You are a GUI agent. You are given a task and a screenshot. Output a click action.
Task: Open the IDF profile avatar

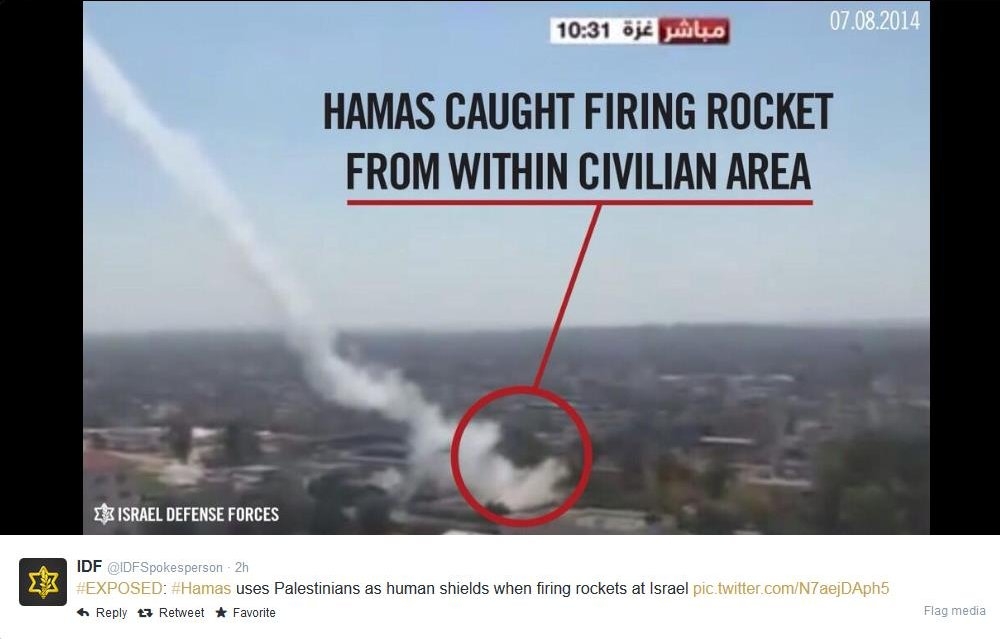click(43, 582)
